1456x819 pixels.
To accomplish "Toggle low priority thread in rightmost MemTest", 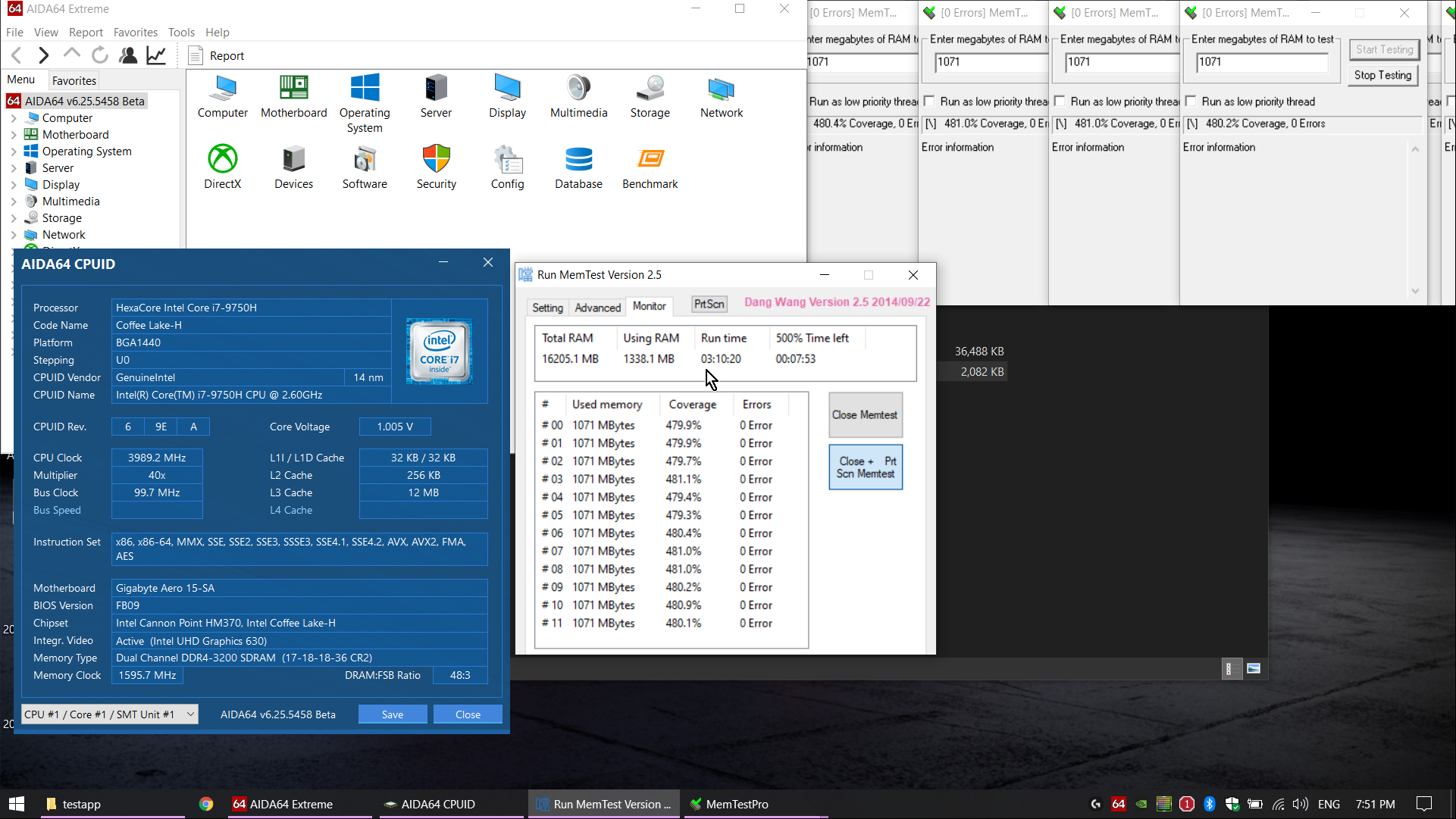I will (x=1191, y=102).
